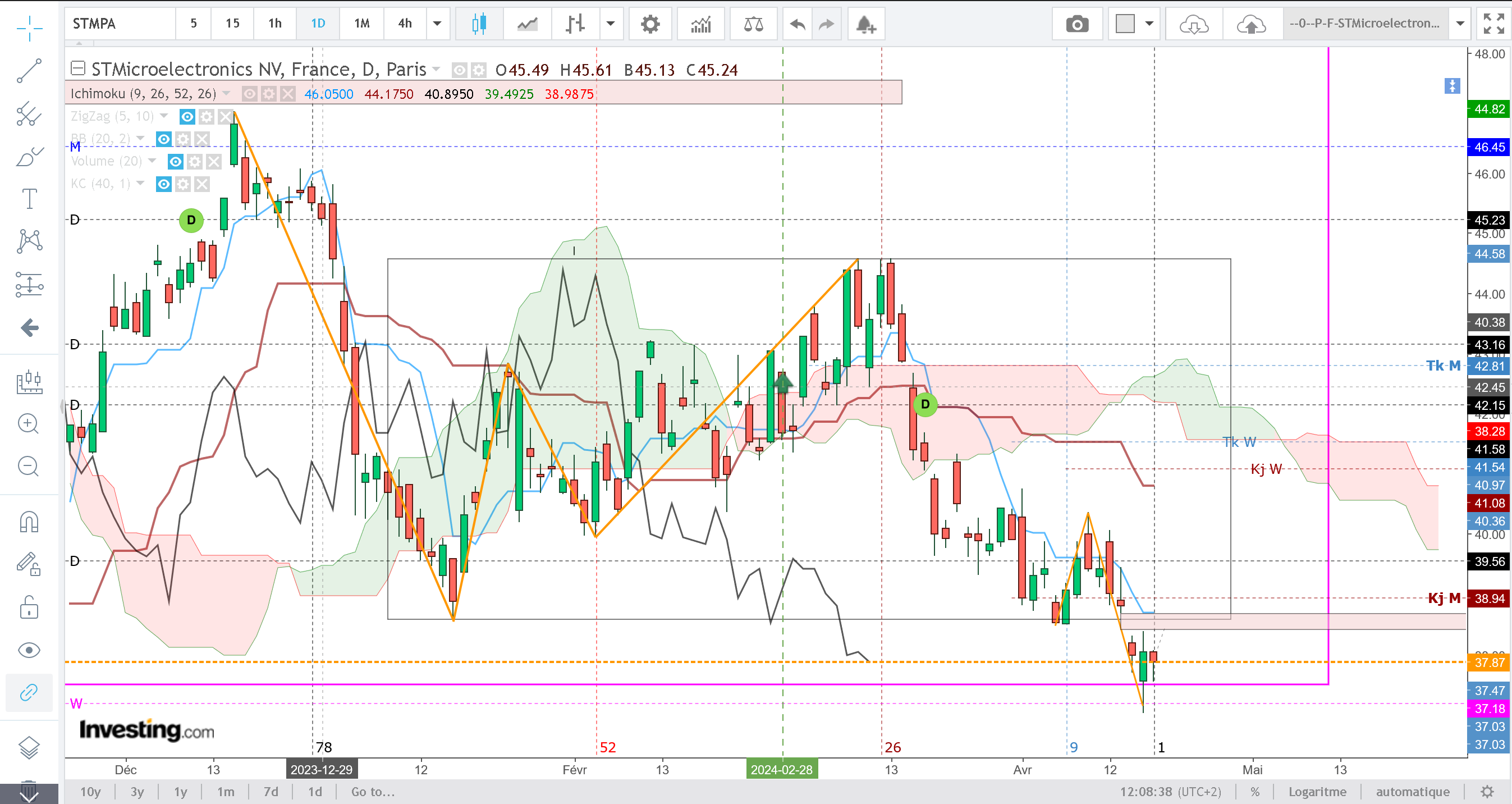The width and height of the screenshot is (1512, 804).
Task: Select the 1D interval
Action: (x=318, y=24)
